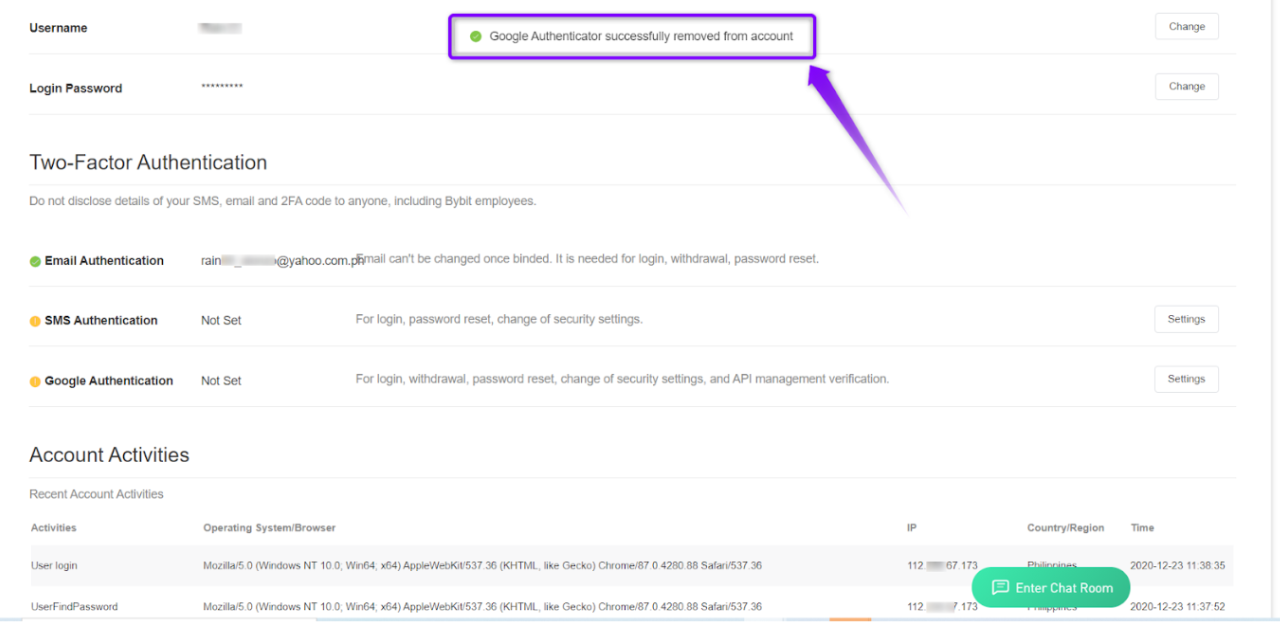
Task: Click the Google Authenticator removed notification text
Action: coord(641,37)
